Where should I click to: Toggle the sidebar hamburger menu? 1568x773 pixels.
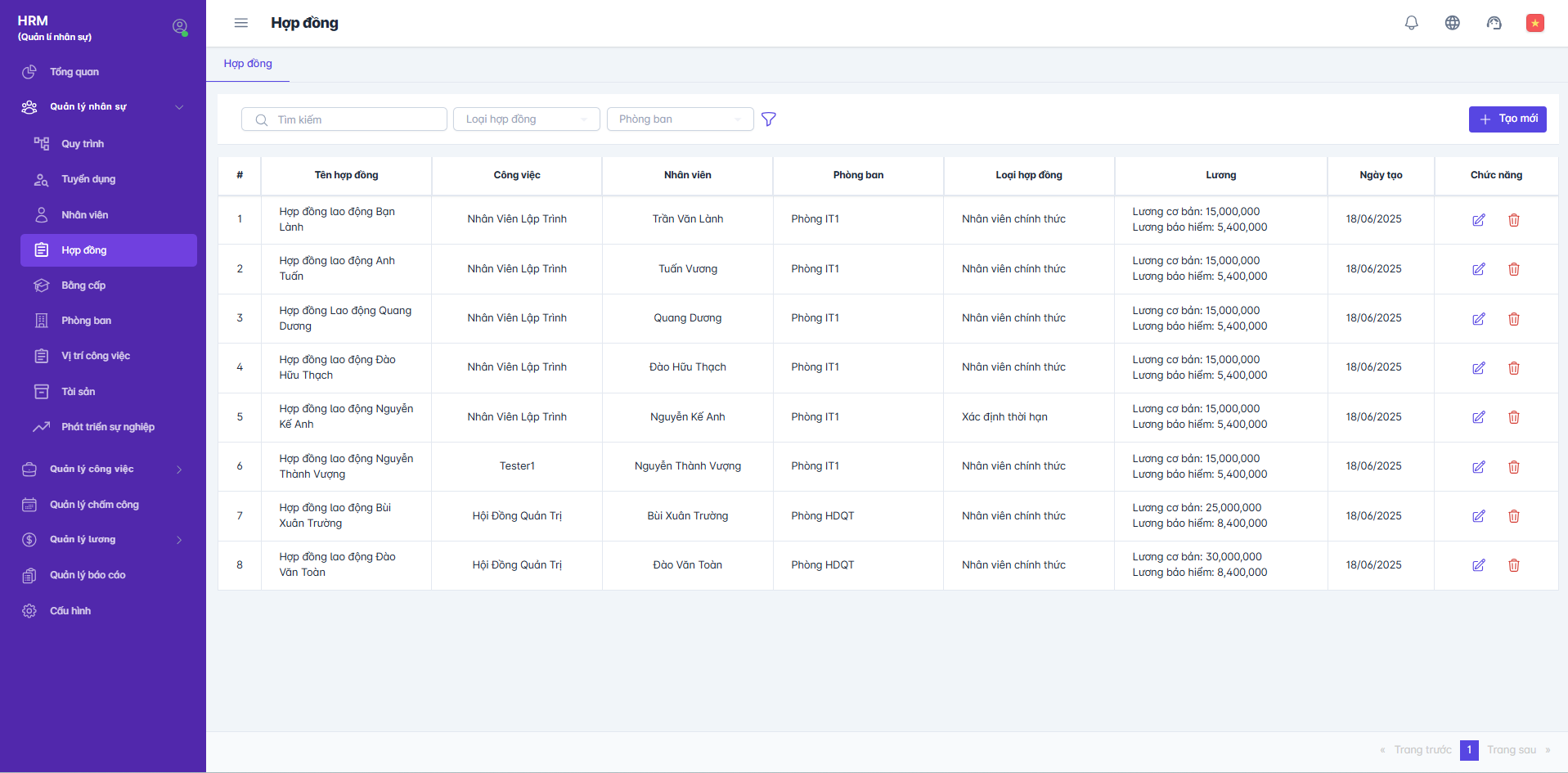coord(240,23)
